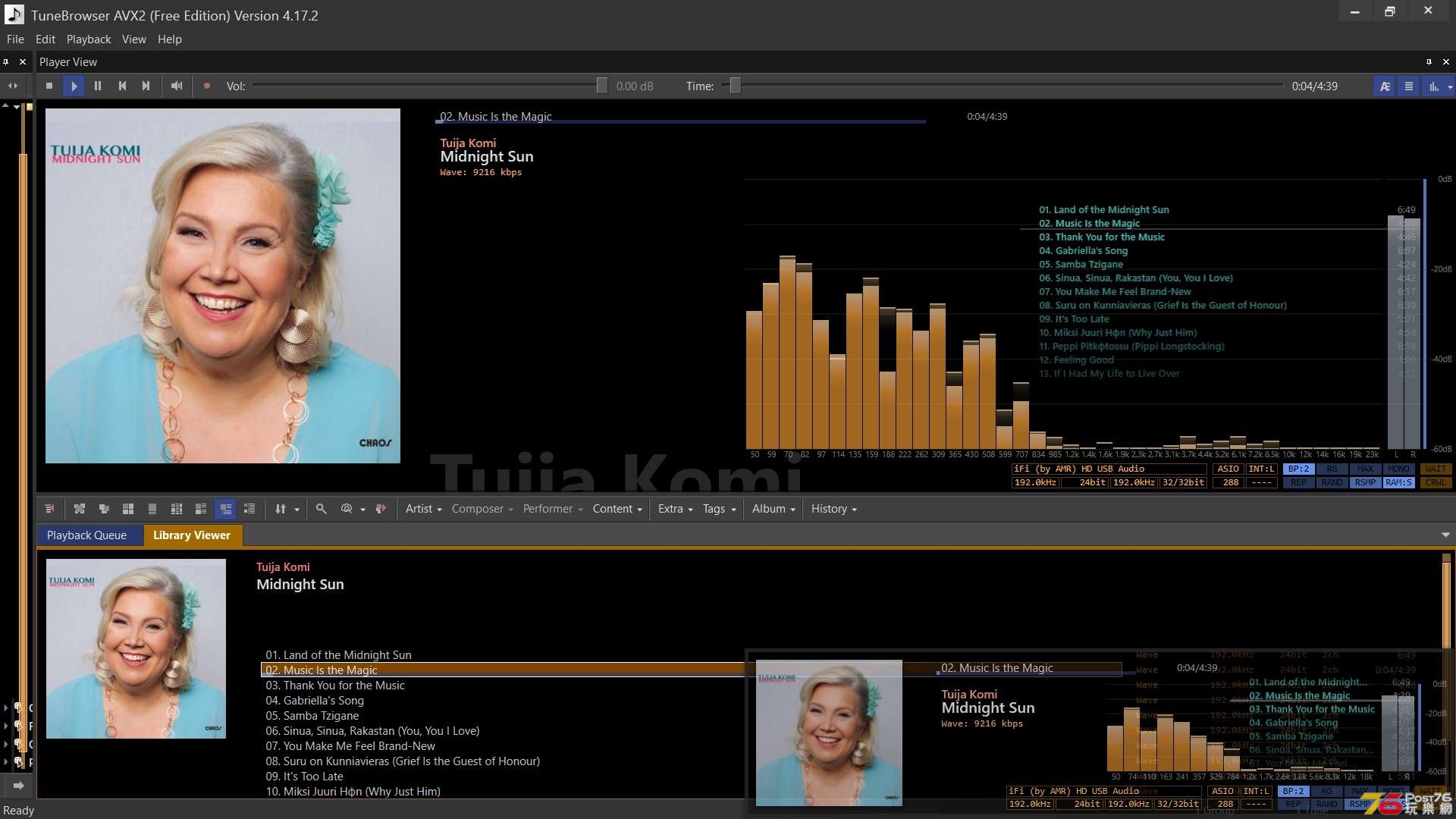1456x819 pixels.
Task: Select the single column view icon
Action: coord(152,509)
